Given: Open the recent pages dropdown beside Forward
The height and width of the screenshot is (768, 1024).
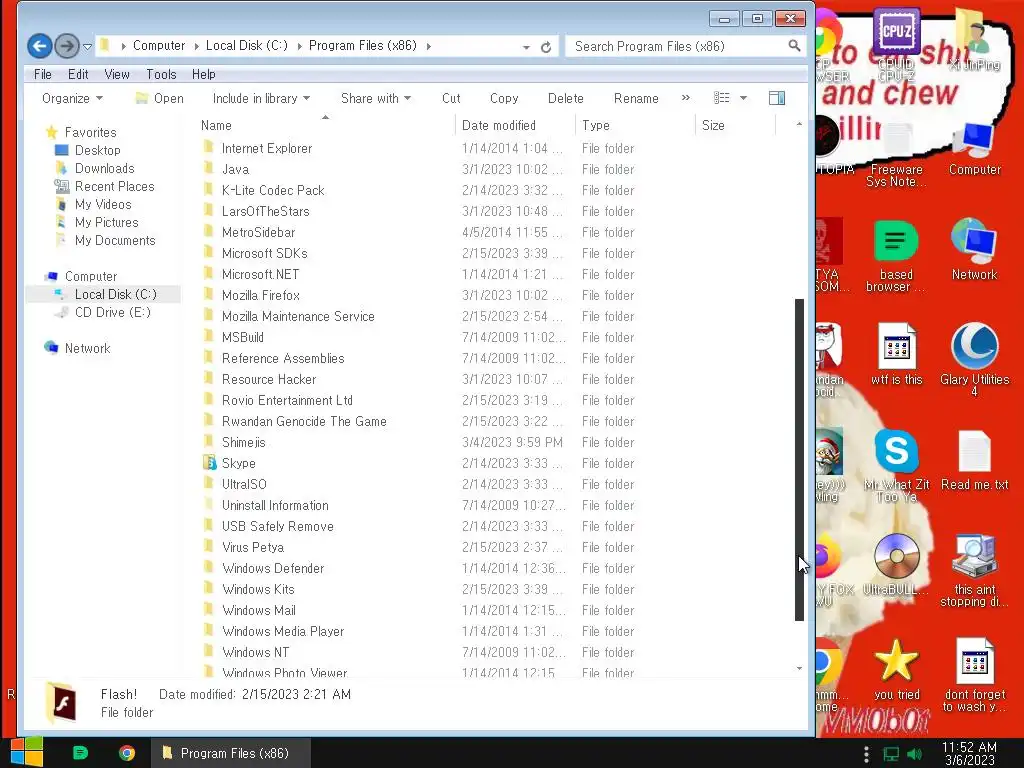Looking at the screenshot, I should [x=88, y=46].
